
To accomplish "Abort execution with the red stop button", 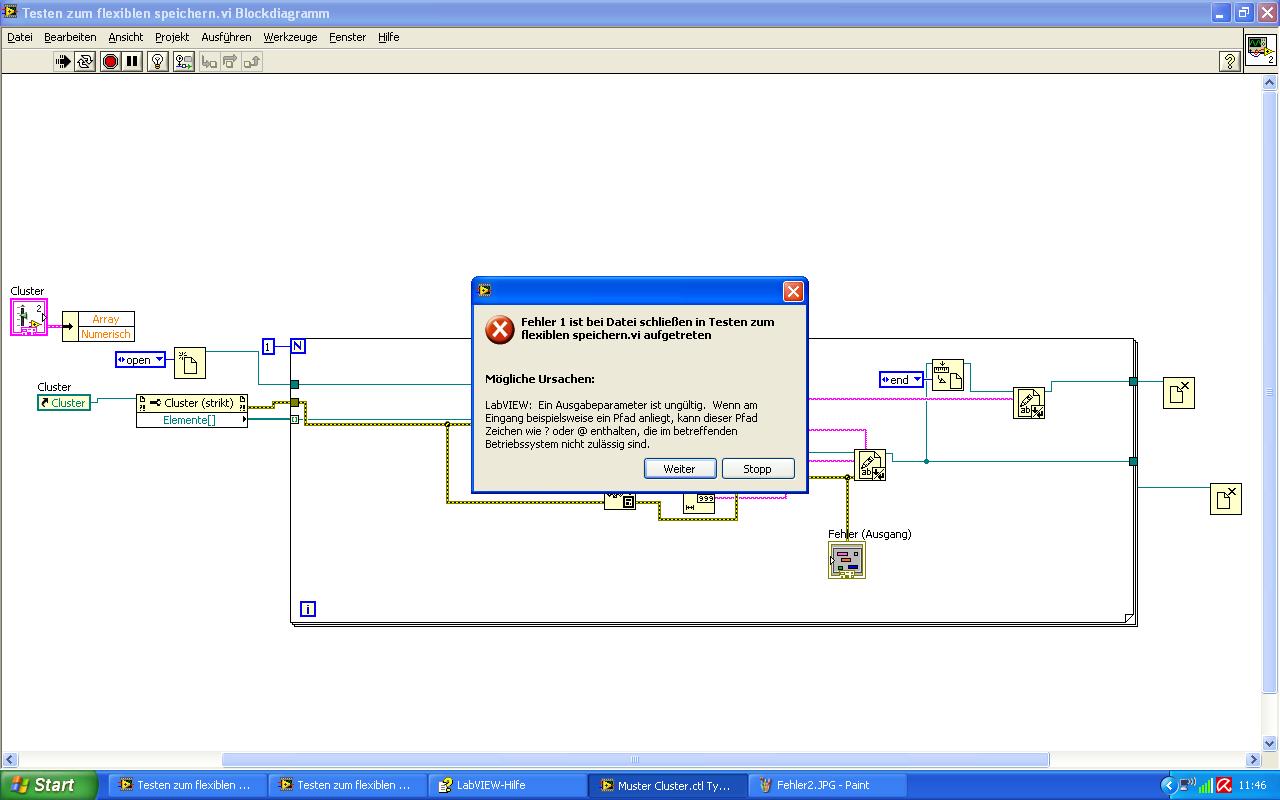I will pyautogui.click(x=110, y=61).
